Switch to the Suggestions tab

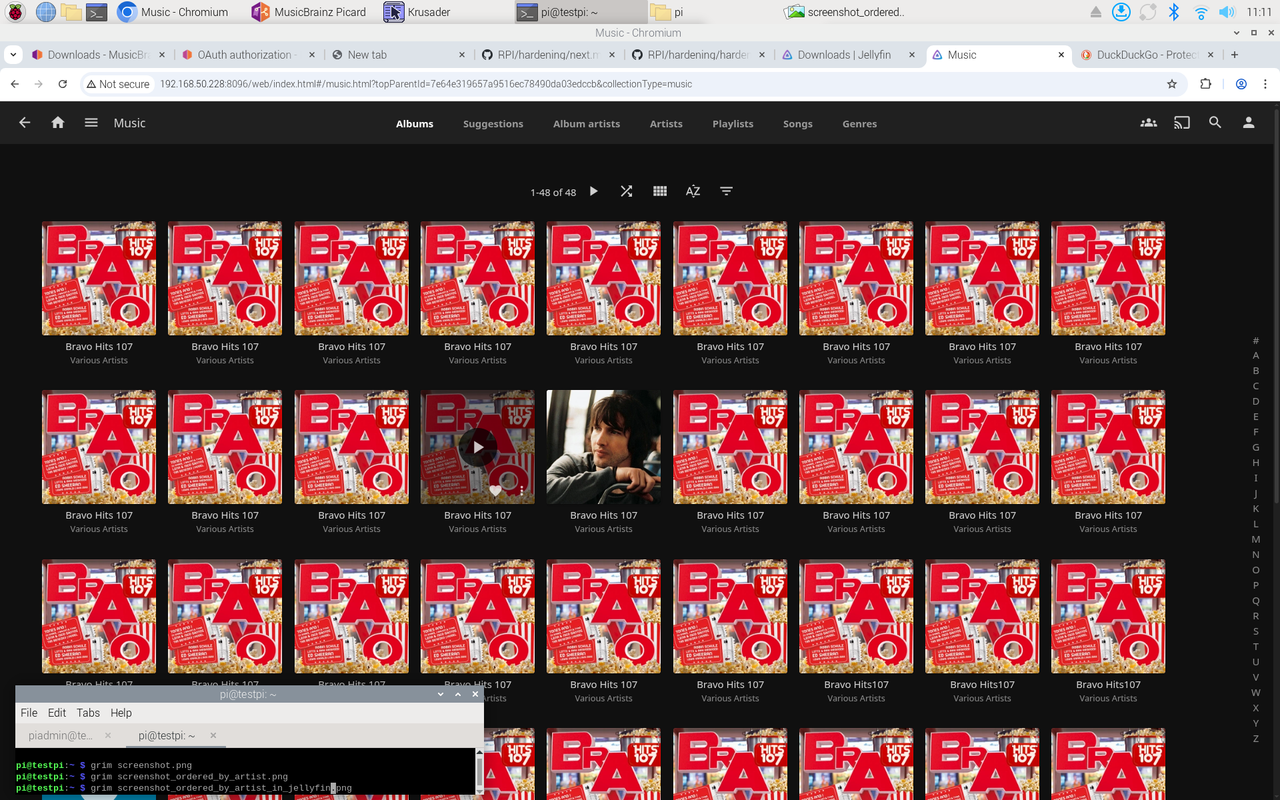[493, 124]
